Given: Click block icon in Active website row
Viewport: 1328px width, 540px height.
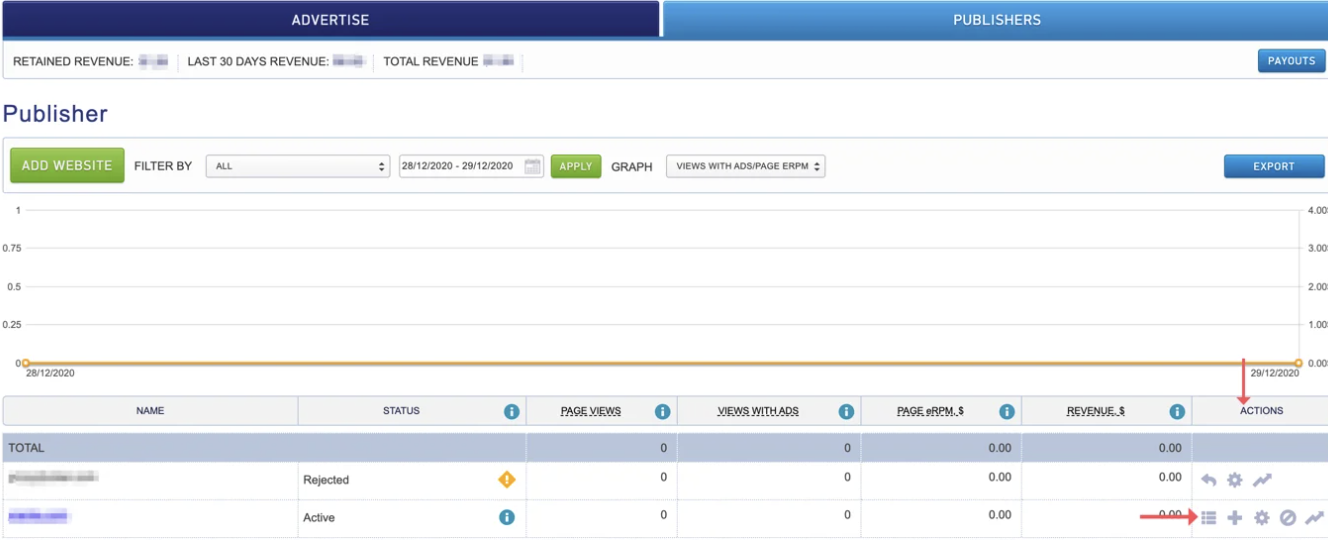Looking at the screenshot, I should [x=1288, y=518].
